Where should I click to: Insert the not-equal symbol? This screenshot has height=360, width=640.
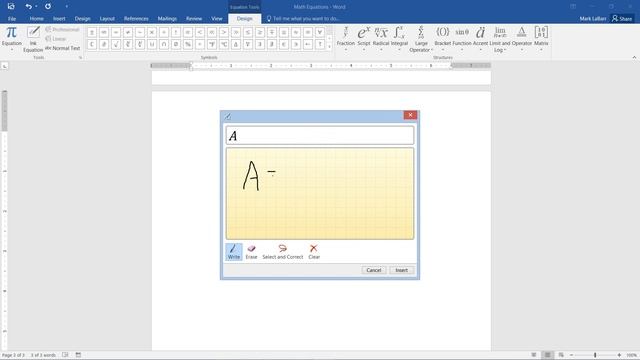(128, 32)
